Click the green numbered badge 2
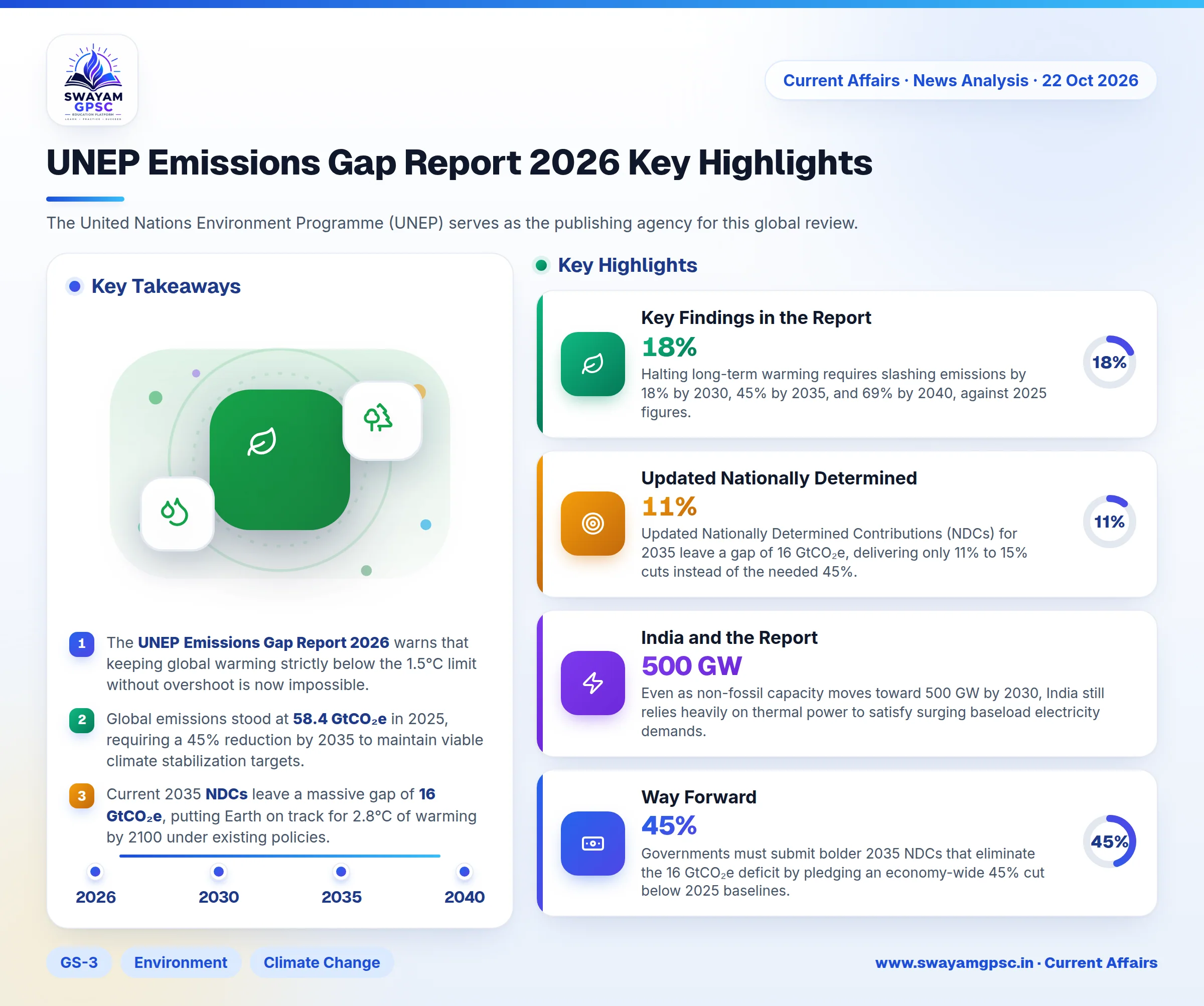The height and width of the screenshot is (1006, 1204). pyautogui.click(x=81, y=720)
